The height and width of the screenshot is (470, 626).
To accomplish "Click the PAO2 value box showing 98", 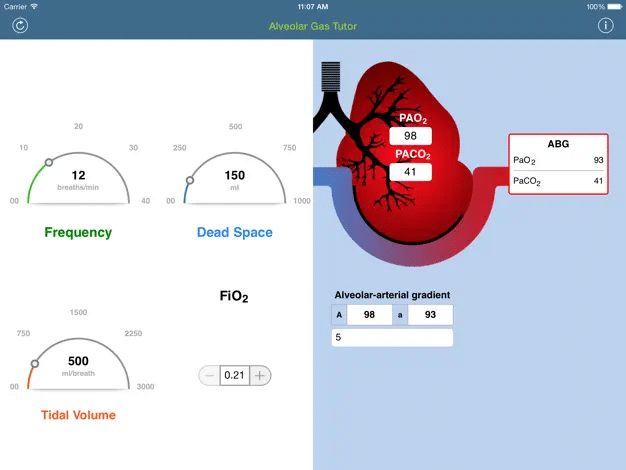I will [x=410, y=136].
